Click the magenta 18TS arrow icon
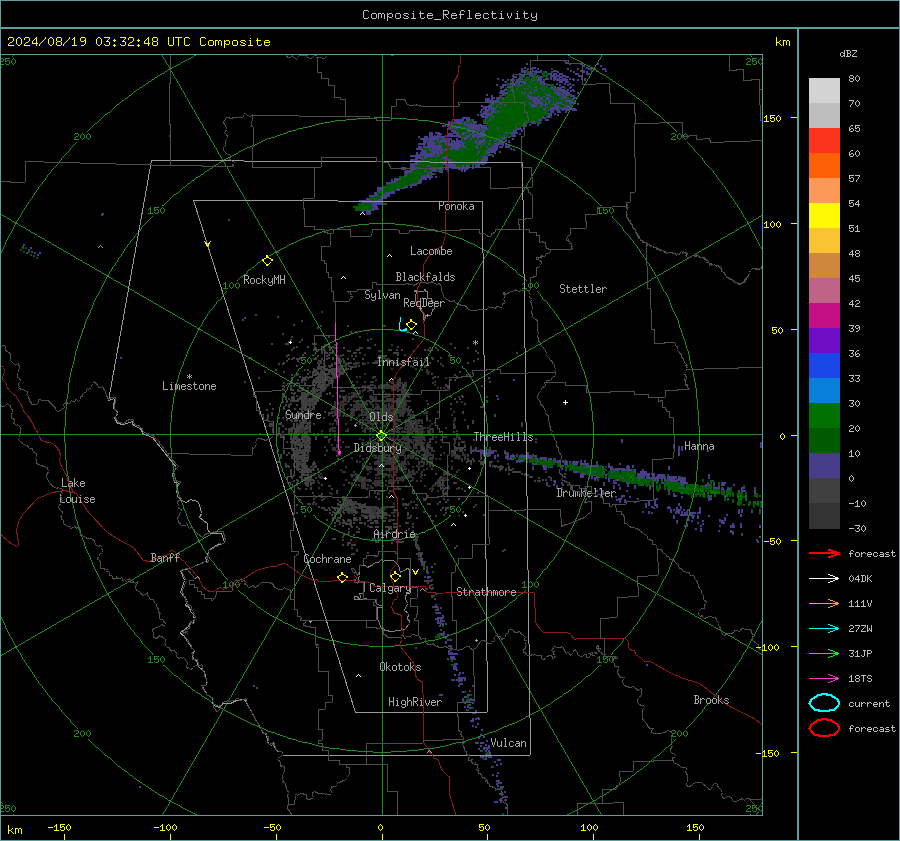The height and width of the screenshot is (841, 900). (824, 679)
